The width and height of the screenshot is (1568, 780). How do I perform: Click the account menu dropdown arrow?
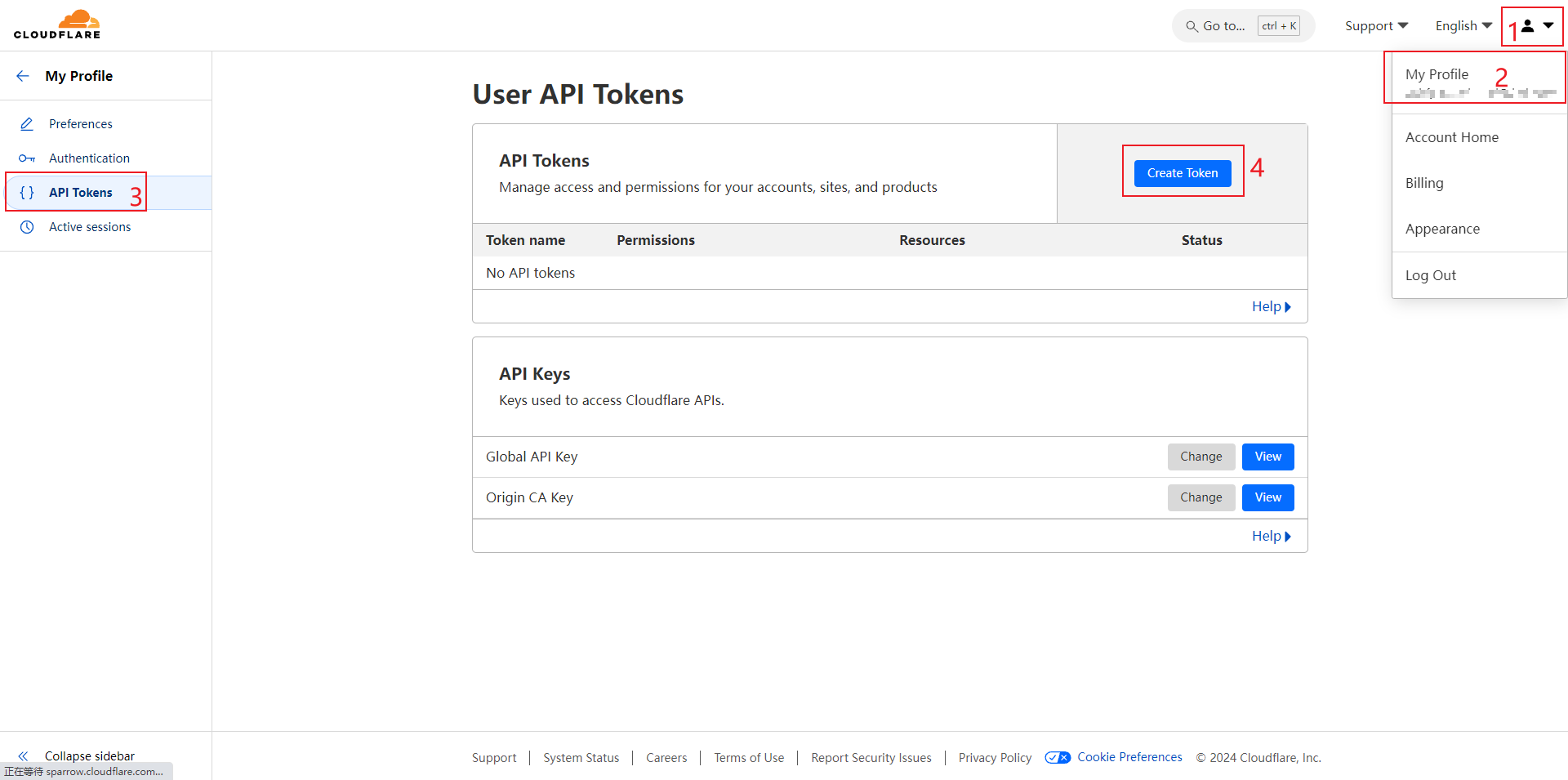[1548, 26]
